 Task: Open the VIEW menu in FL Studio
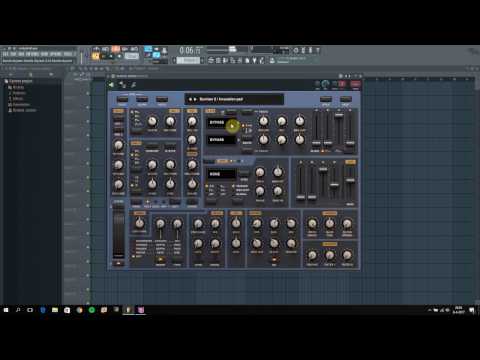coord(45,54)
